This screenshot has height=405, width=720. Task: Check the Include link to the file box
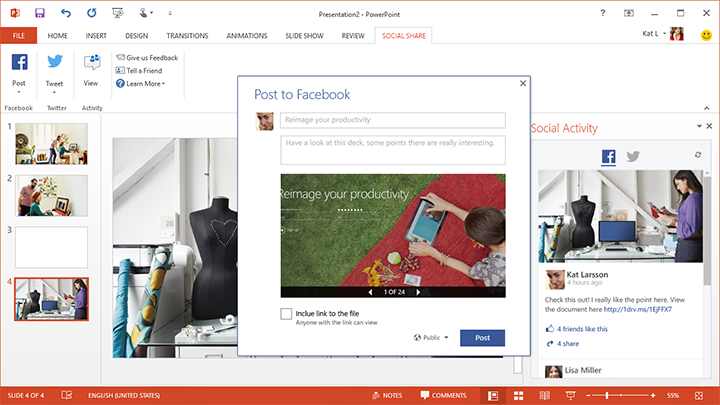(287, 315)
